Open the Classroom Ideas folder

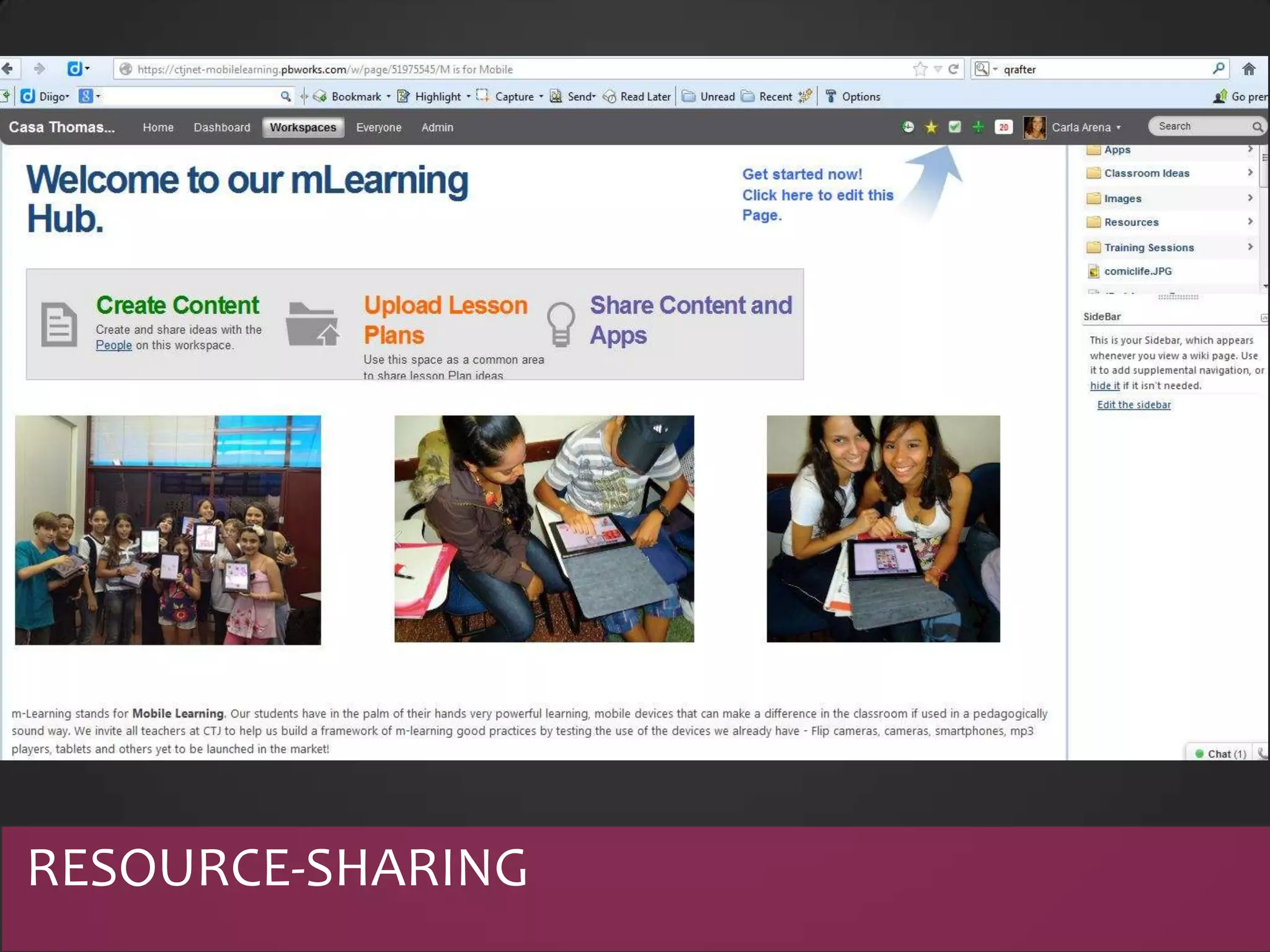tap(1146, 173)
